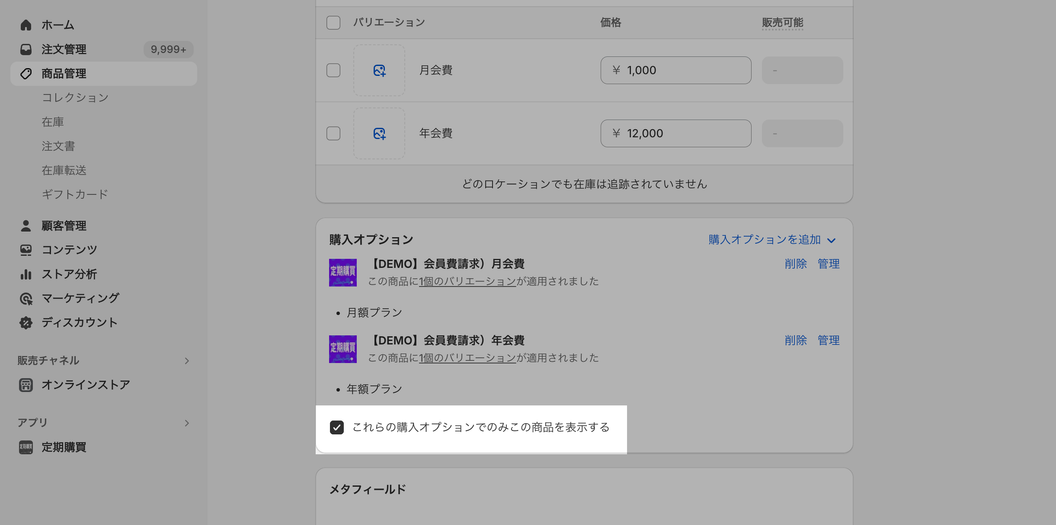The height and width of the screenshot is (525, 1056).
Task: Click 管理 for 年会費 purchase option
Action: click(x=828, y=340)
